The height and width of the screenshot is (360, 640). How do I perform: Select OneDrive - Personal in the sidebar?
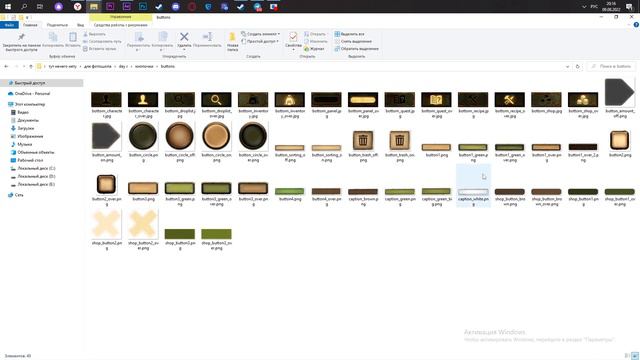click(32, 93)
